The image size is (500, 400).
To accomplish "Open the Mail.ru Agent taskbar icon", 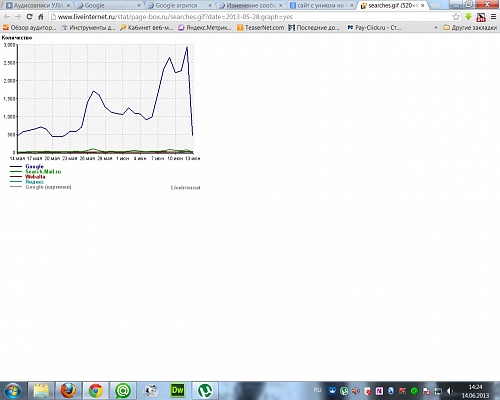I will tap(123, 390).
